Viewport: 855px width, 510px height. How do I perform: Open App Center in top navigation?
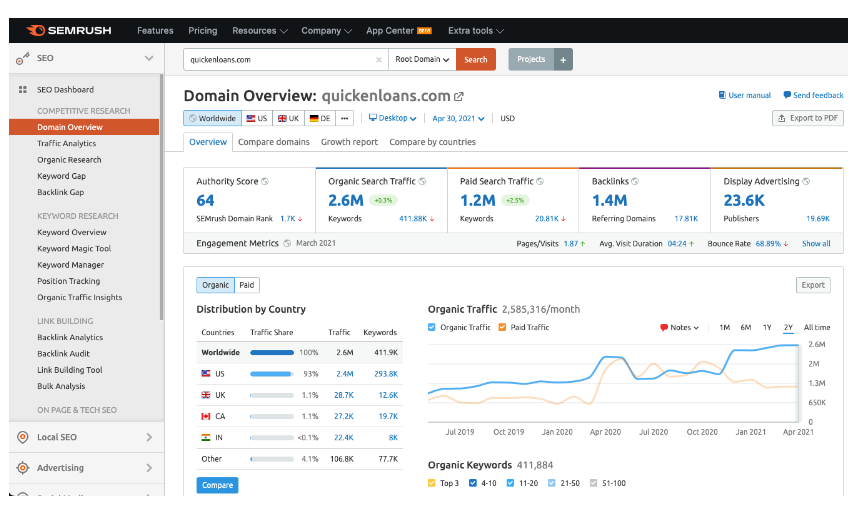coord(399,31)
